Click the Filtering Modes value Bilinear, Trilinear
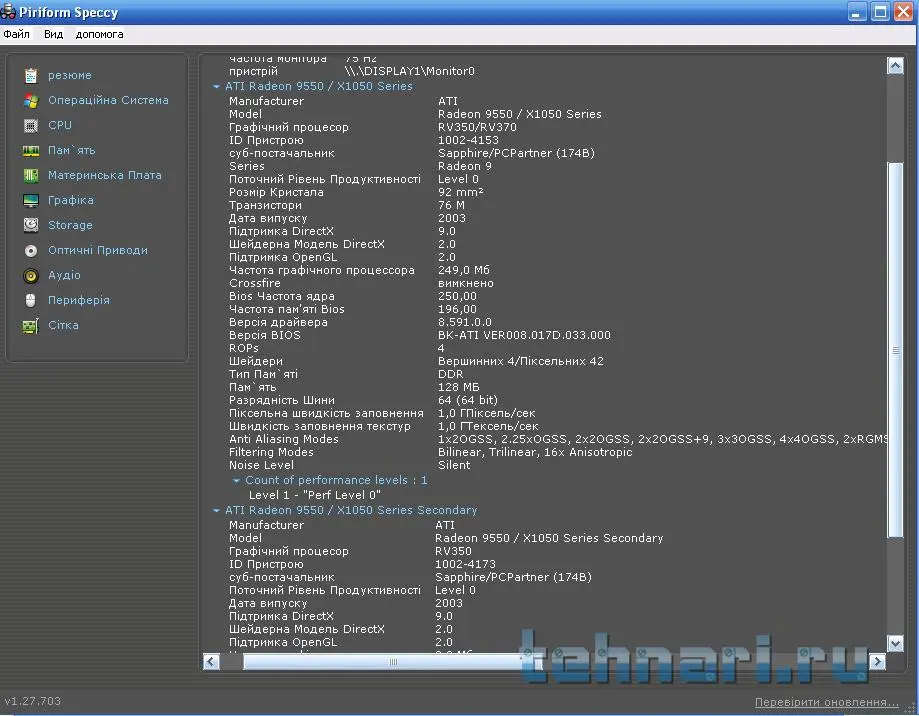The height and width of the screenshot is (716, 919). [x=535, y=452]
